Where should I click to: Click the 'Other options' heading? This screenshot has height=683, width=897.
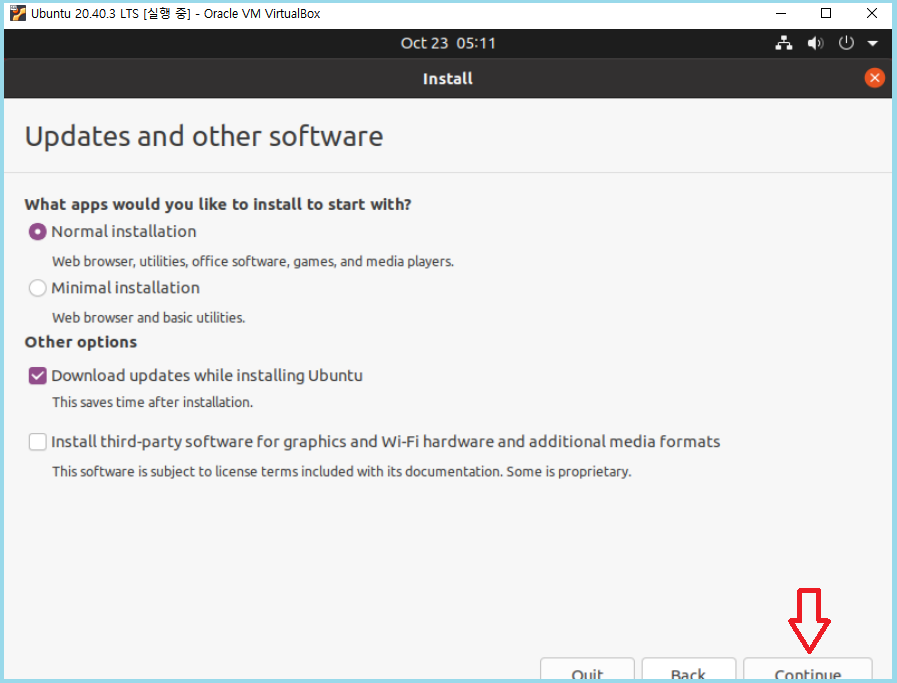(81, 342)
